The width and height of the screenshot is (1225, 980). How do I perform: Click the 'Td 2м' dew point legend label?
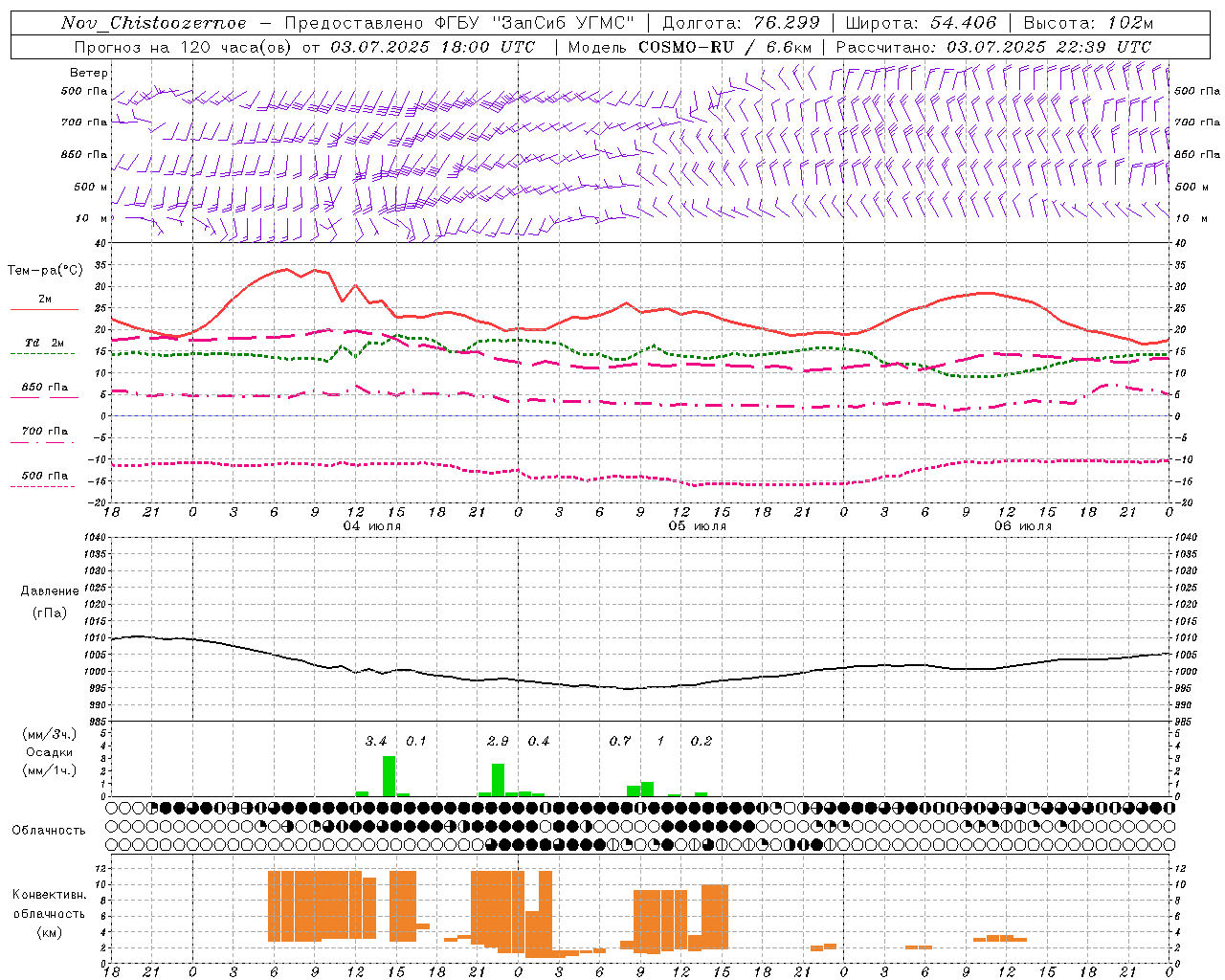[x=44, y=343]
